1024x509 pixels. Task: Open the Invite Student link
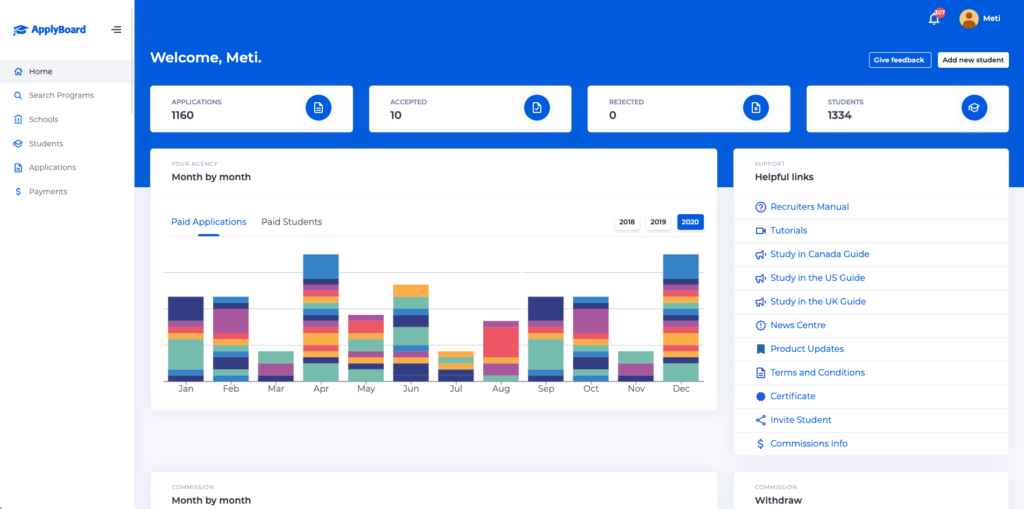click(801, 420)
